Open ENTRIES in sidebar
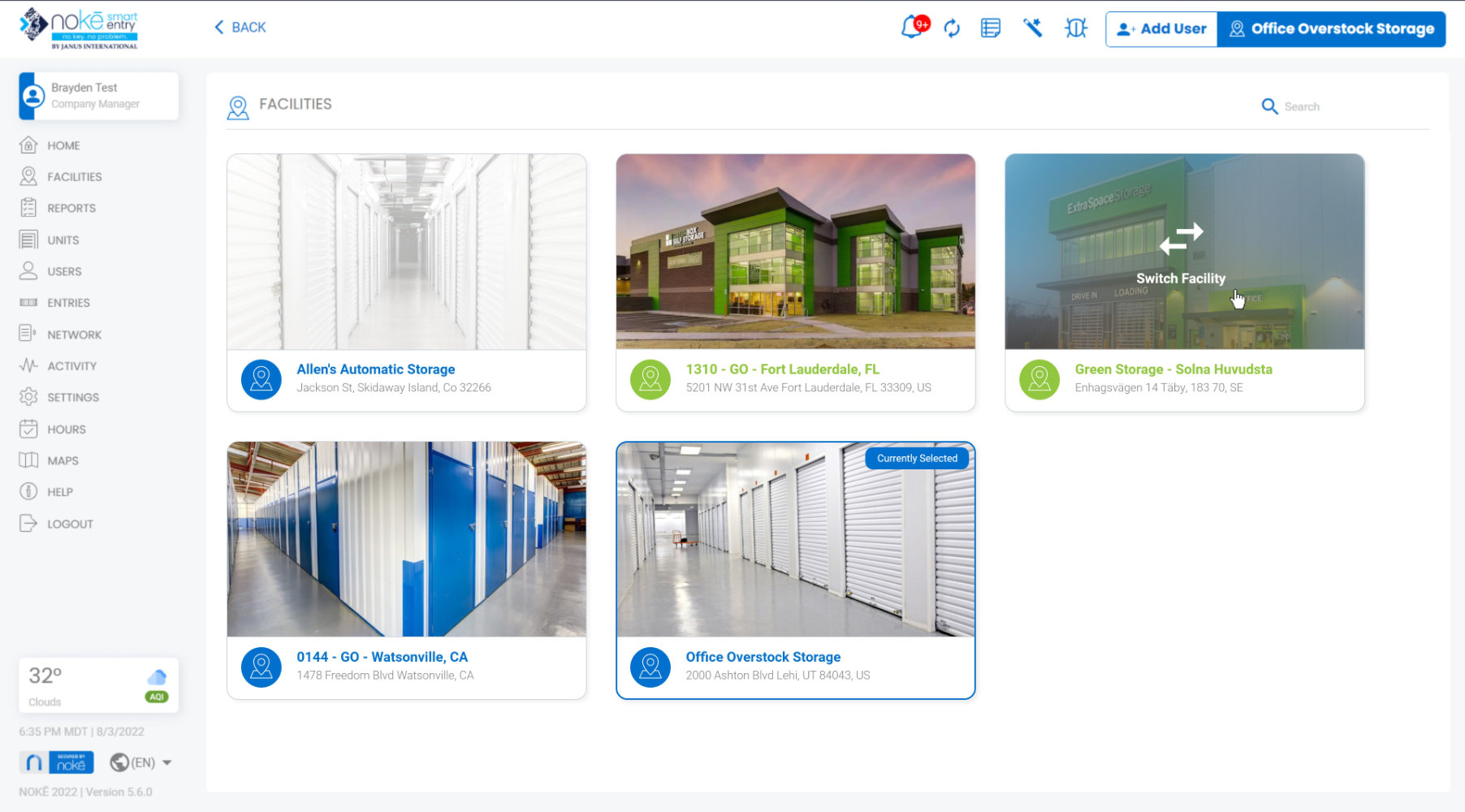Screen dimensions: 1465x812 pyautogui.click(x=68, y=303)
